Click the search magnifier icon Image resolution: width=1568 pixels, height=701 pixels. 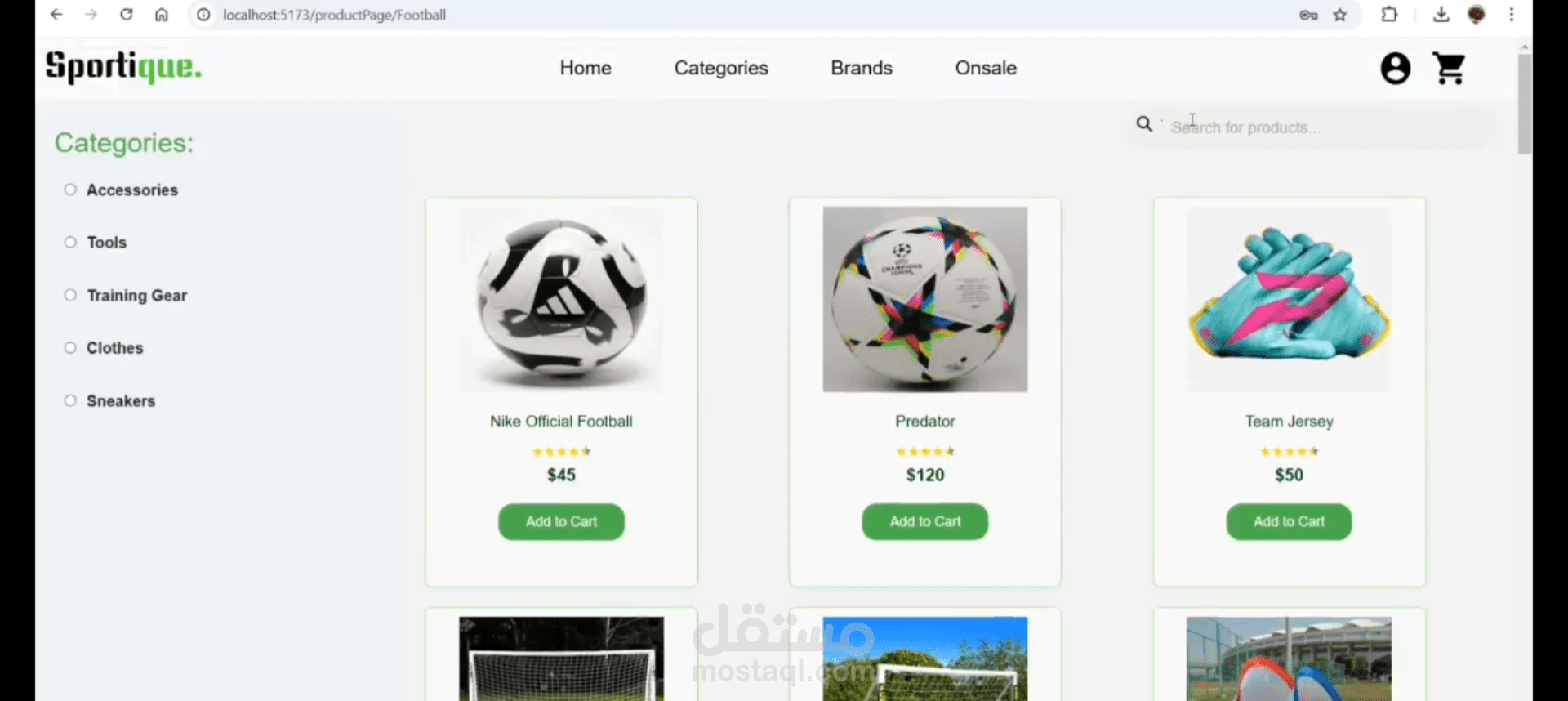click(1144, 123)
